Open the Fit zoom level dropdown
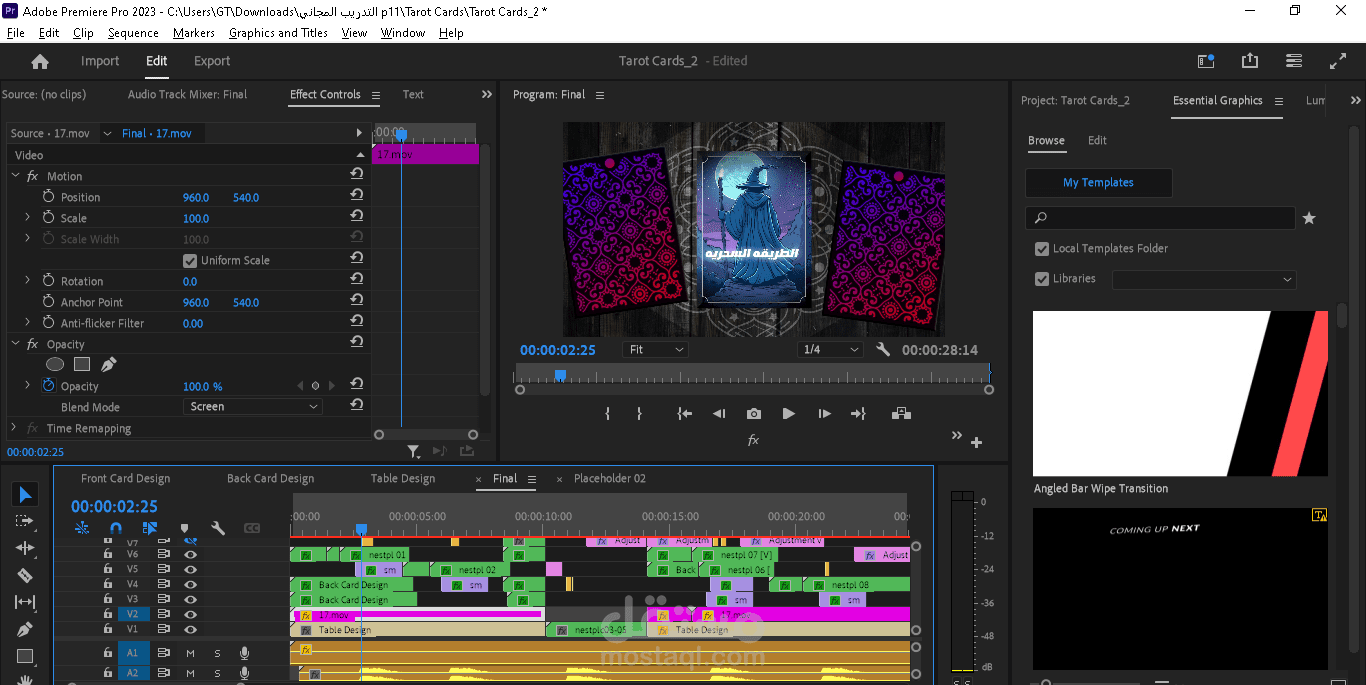The width and height of the screenshot is (1366, 685). [x=655, y=350]
